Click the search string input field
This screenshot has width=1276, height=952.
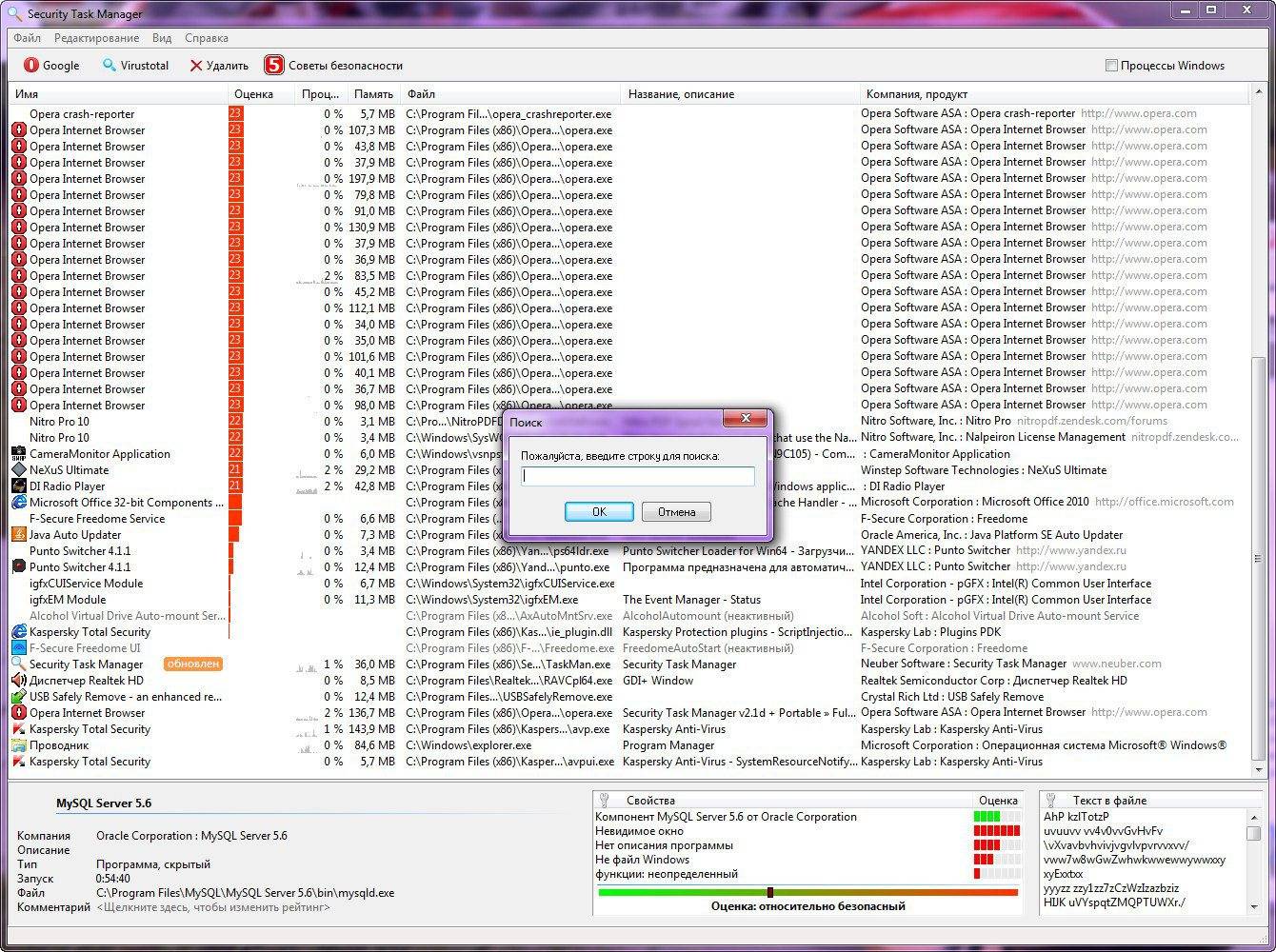(x=638, y=476)
